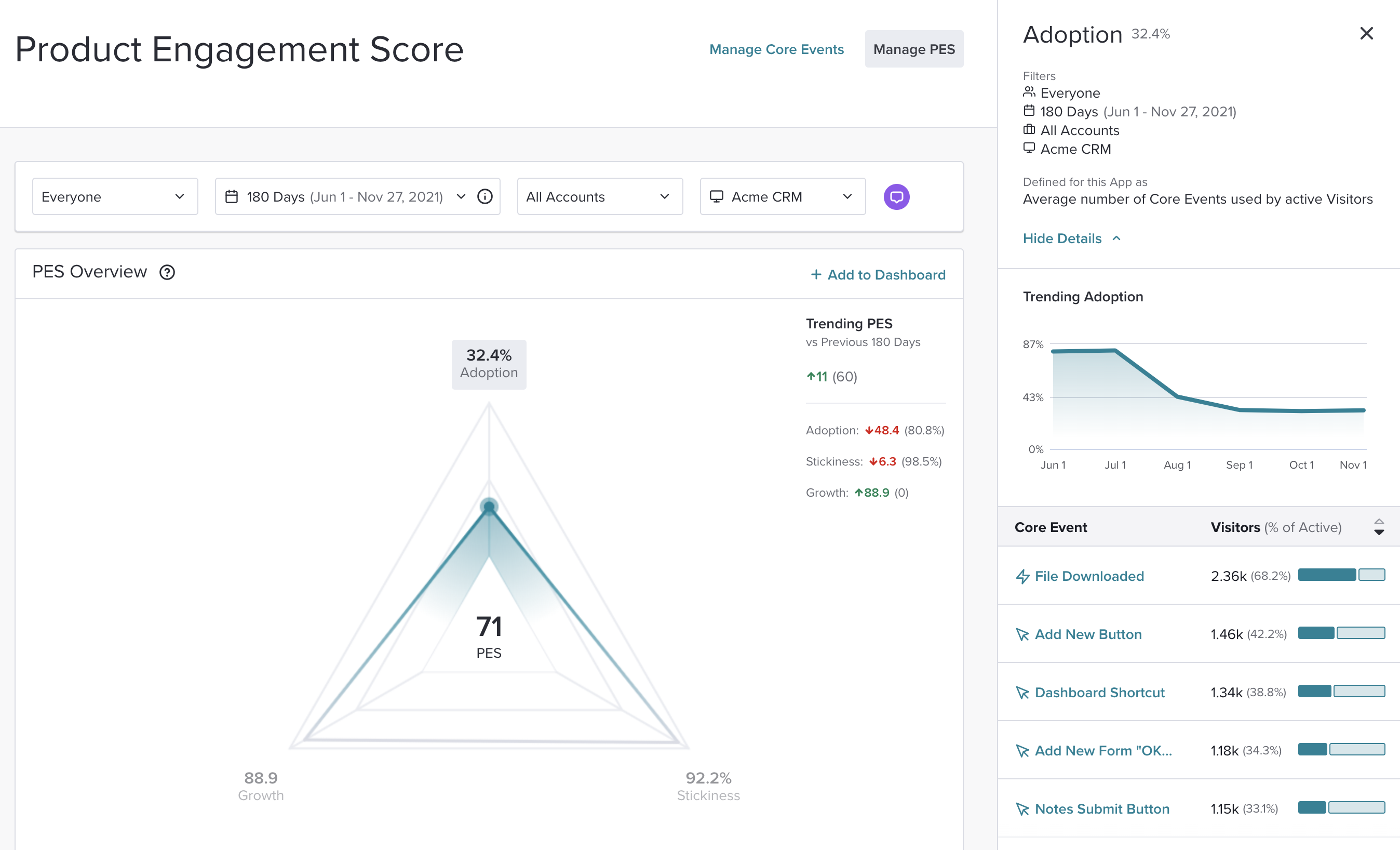Screen dimensions: 1400x850
Task: Click Add New Button visitors progress bar
Action: click(1341, 633)
